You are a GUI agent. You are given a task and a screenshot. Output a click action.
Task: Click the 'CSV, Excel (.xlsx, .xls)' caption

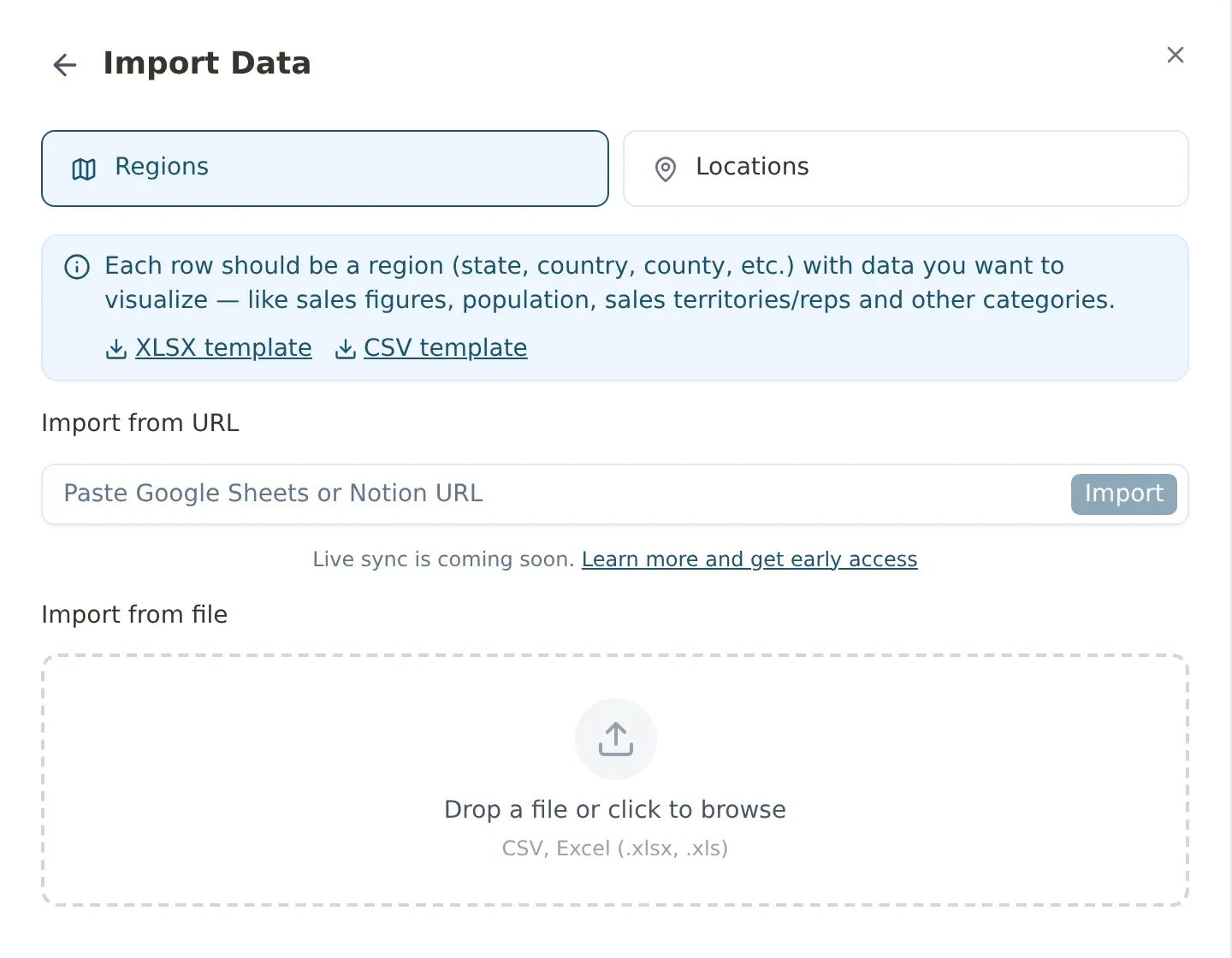(x=615, y=849)
